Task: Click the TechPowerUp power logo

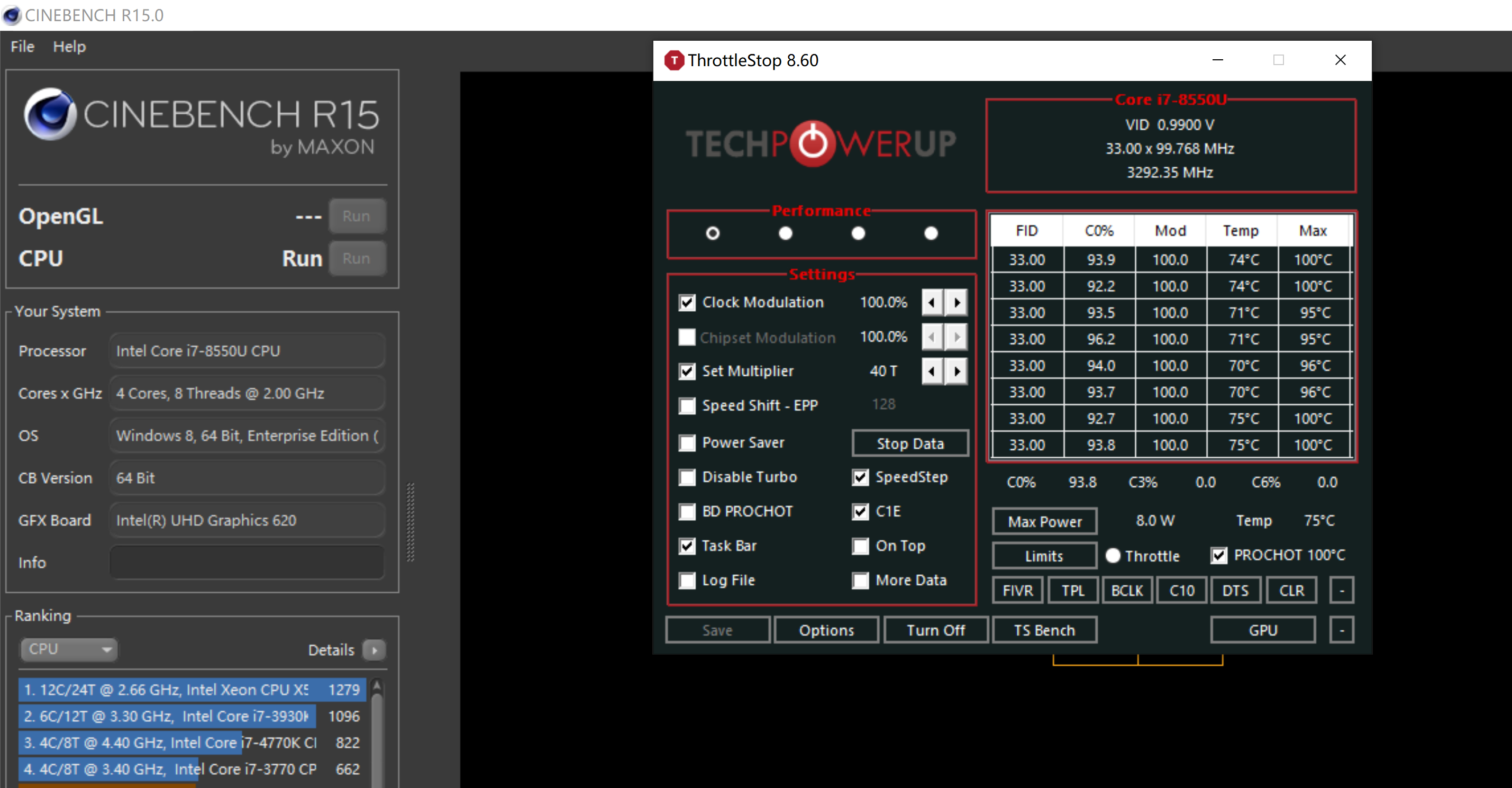Action: coord(813,143)
